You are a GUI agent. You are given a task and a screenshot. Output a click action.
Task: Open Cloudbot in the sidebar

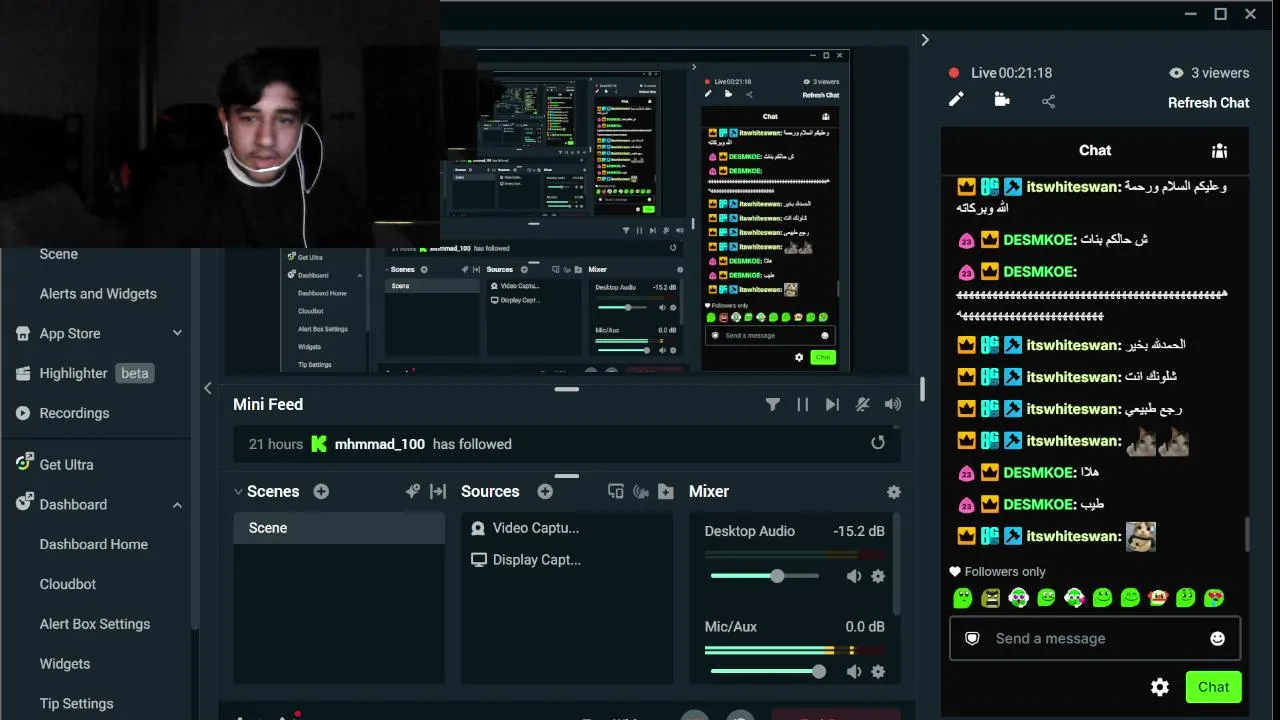click(x=68, y=584)
